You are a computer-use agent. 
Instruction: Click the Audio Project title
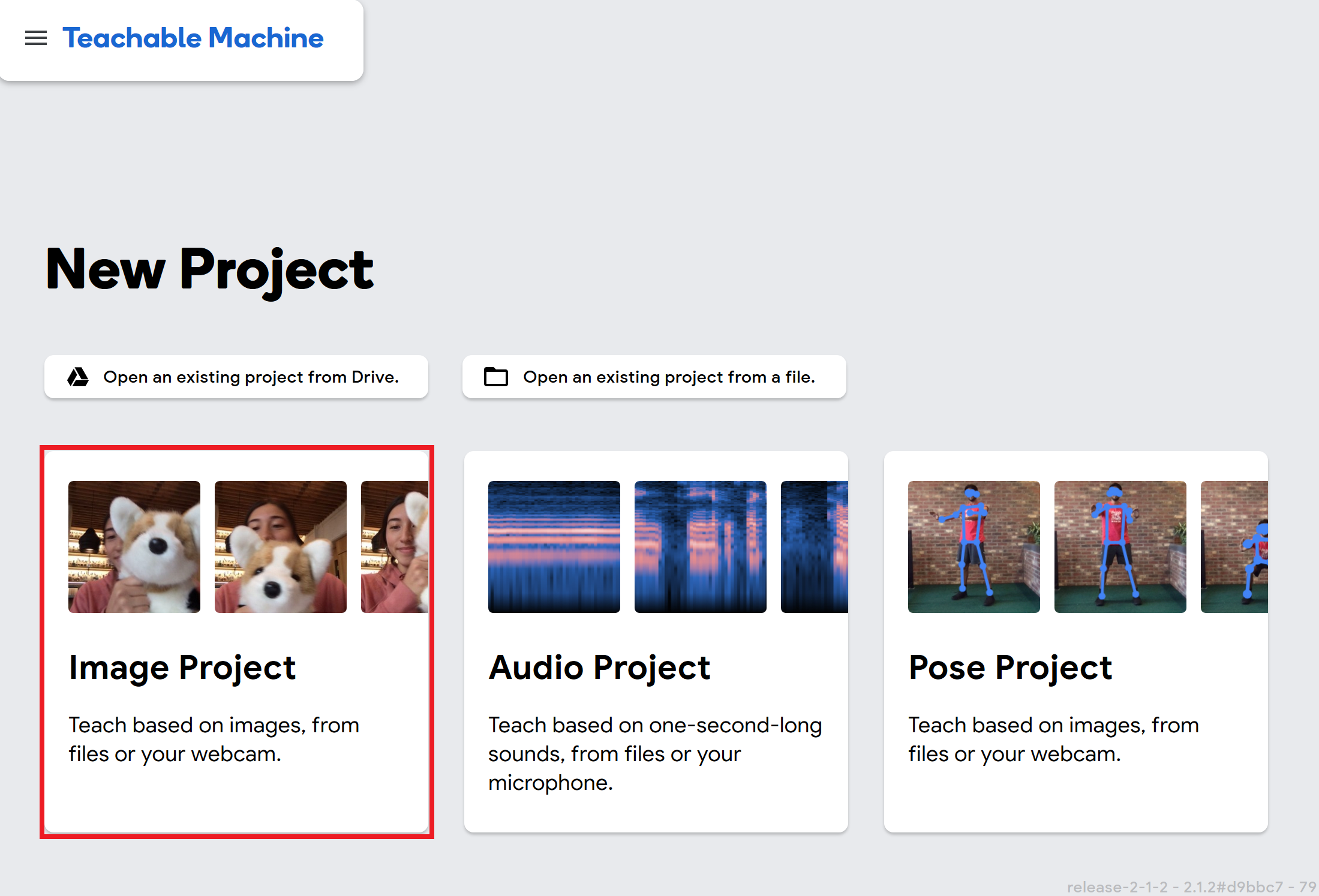(599, 668)
